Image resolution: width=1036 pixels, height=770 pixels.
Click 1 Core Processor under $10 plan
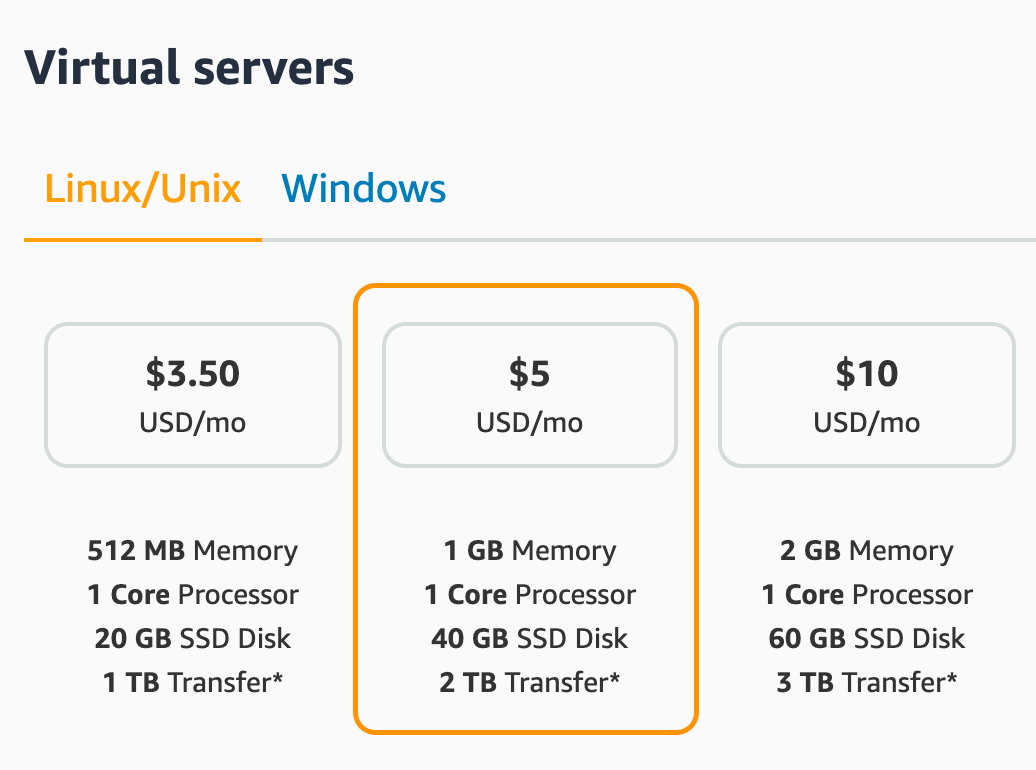(x=867, y=595)
